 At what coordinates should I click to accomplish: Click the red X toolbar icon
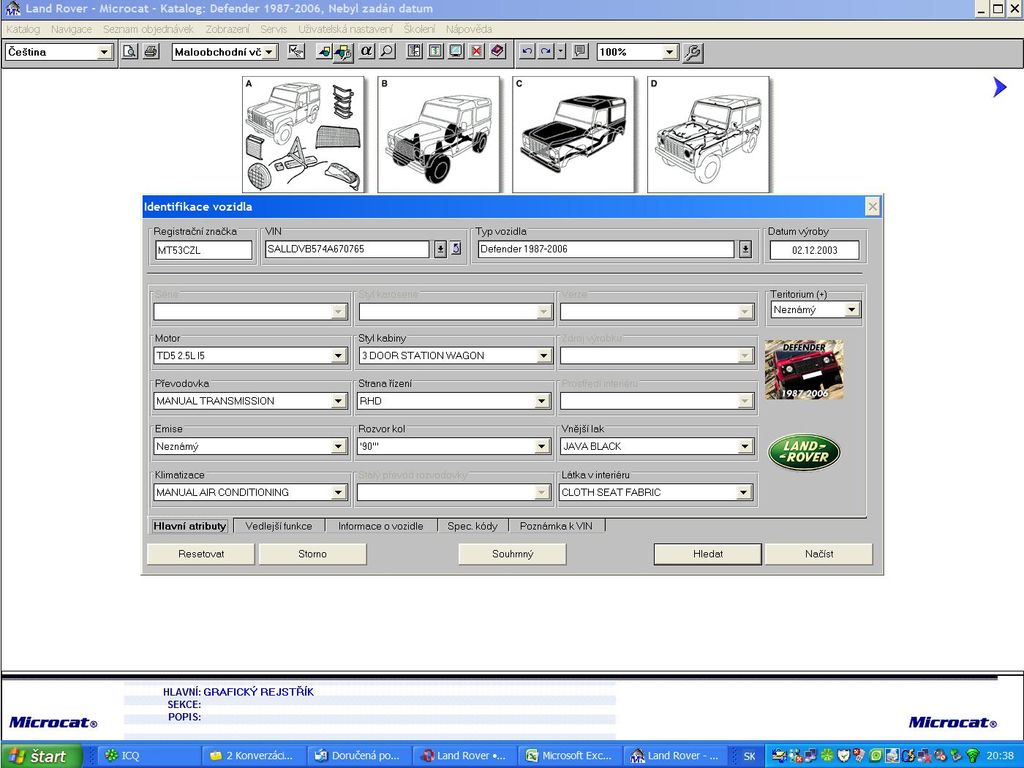click(x=477, y=52)
